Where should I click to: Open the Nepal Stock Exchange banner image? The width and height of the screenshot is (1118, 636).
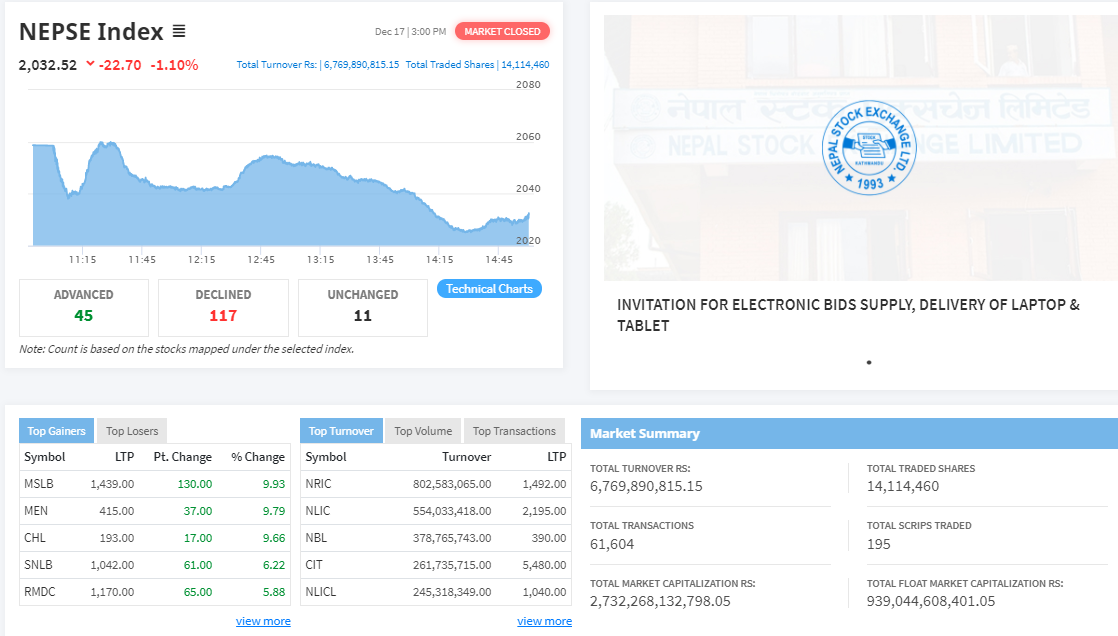pyautogui.click(x=861, y=148)
